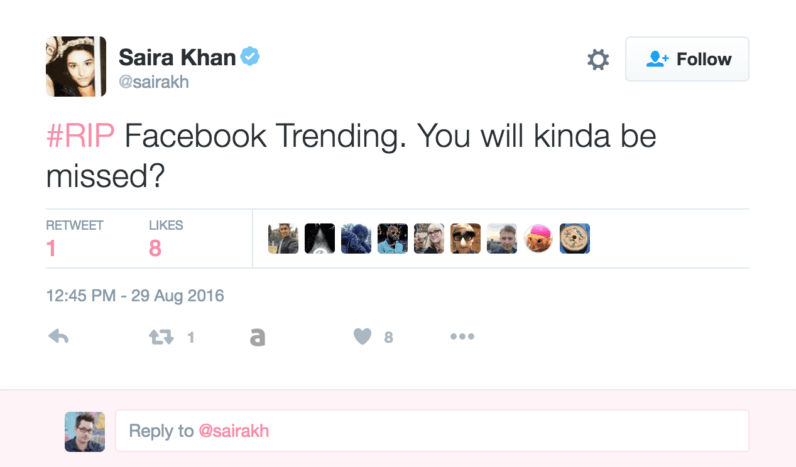The width and height of the screenshot is (796, 467).
Task: Click the pink-haired toy liker avatar
Action: point(538,239)
